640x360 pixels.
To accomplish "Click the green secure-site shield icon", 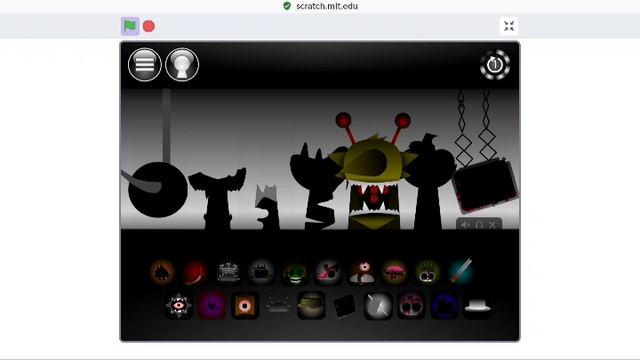I will (x=287, y=6).
